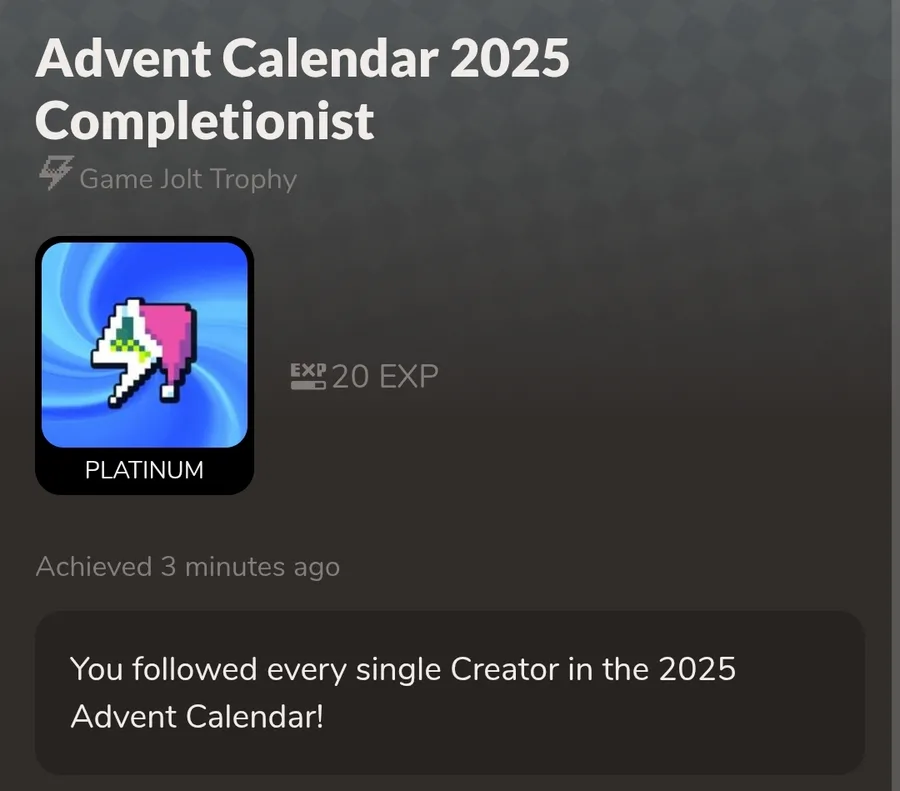Click the "20 EXP" reward text
Image resolution: width=900 pixels, height=791 pixels.
coord(384,377)
